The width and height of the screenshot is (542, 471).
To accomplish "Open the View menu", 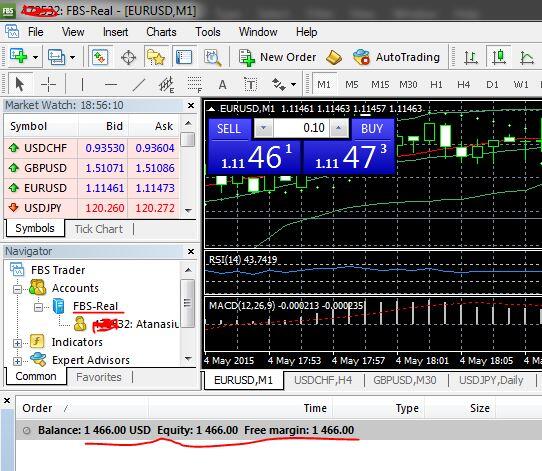I will click(73, 32).
